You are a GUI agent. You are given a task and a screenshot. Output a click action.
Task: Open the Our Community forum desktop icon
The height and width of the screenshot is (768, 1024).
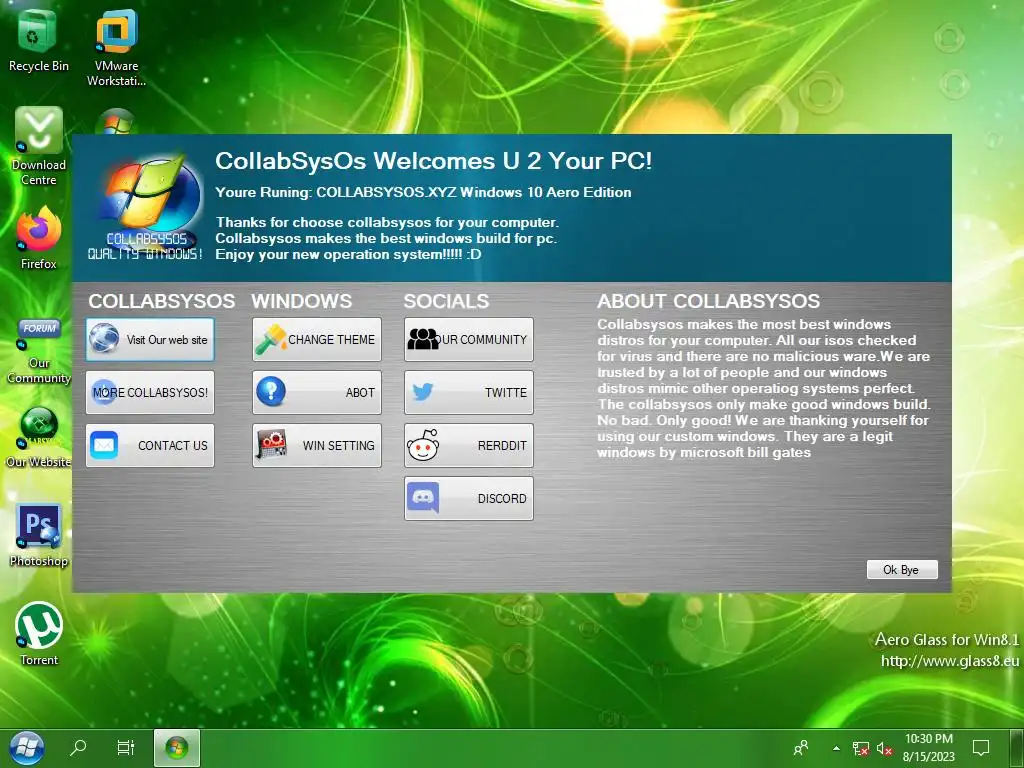point(39,351)
